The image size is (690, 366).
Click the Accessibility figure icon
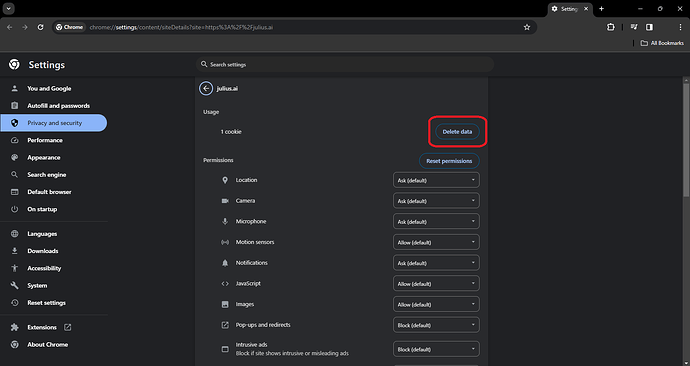15,268
